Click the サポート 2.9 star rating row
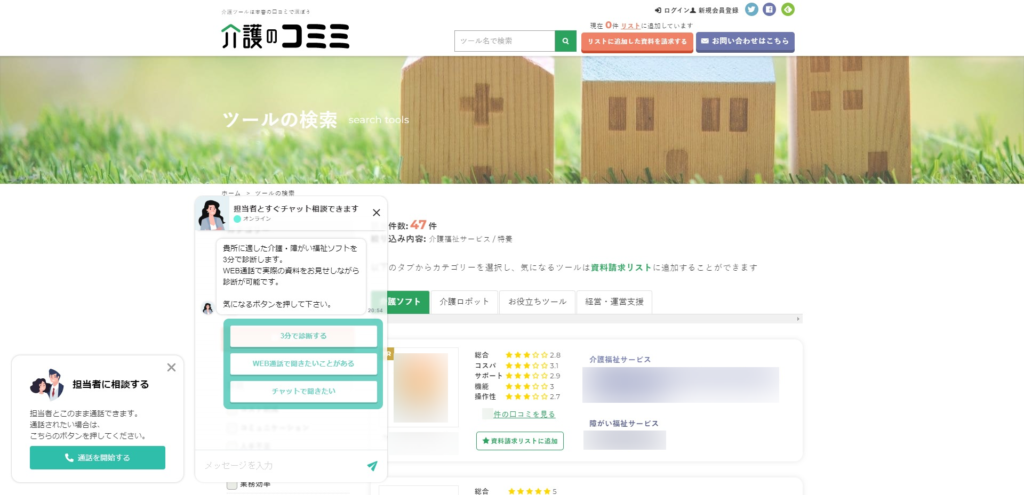 [x=518, y=375]
